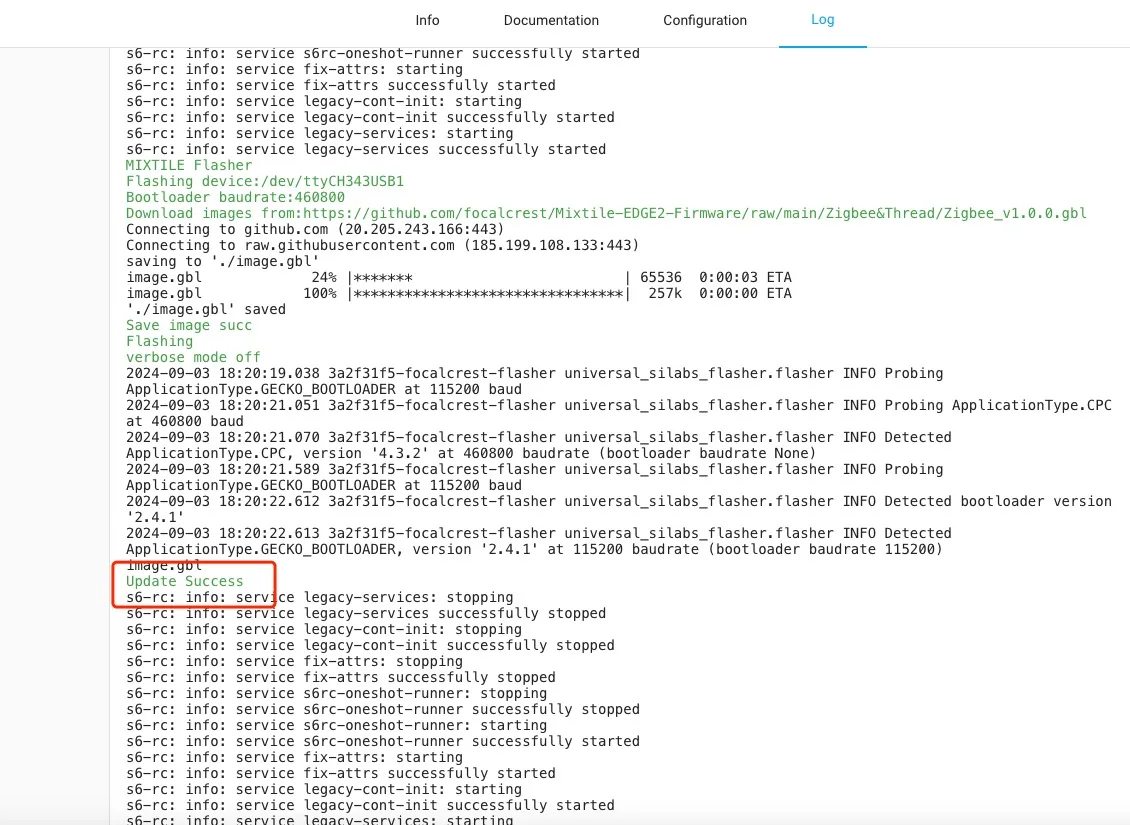The width and height of the screenshot is (1130, 825).
Task: Click the 'Download images from' GitHub URL line
Action: (x=606, y=213)
